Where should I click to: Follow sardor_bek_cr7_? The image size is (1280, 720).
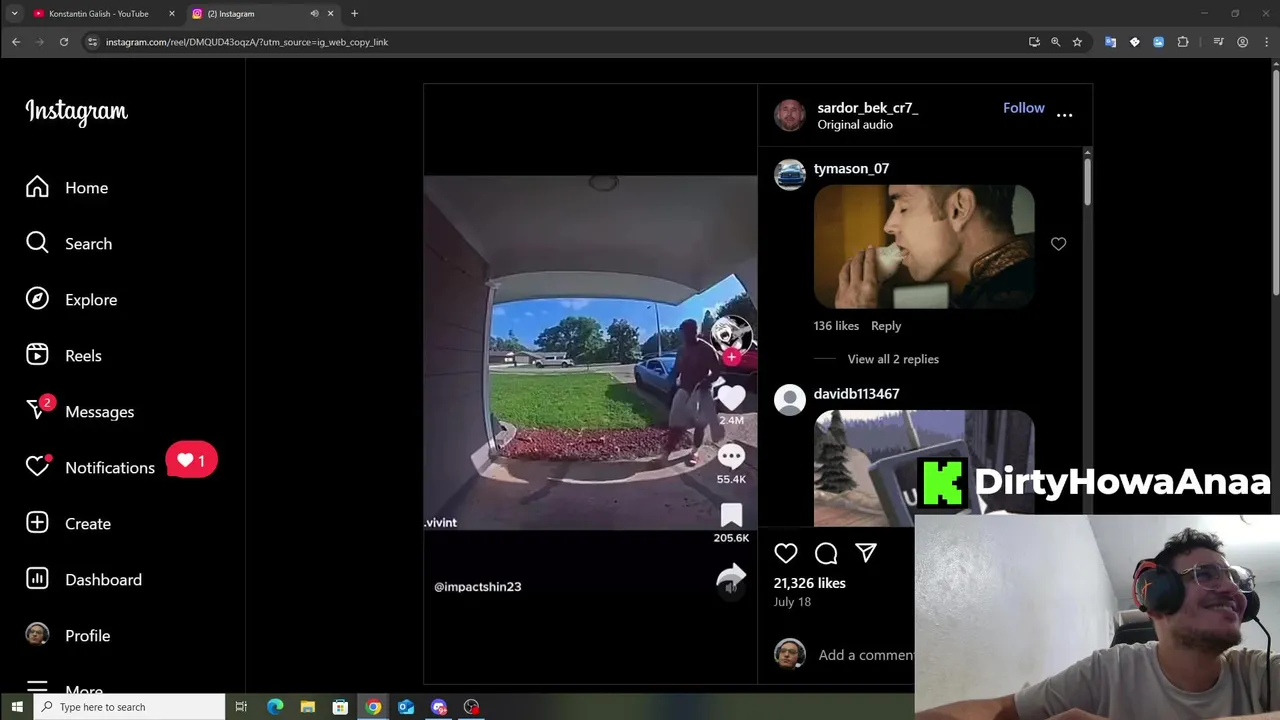tap(1023, 108)
